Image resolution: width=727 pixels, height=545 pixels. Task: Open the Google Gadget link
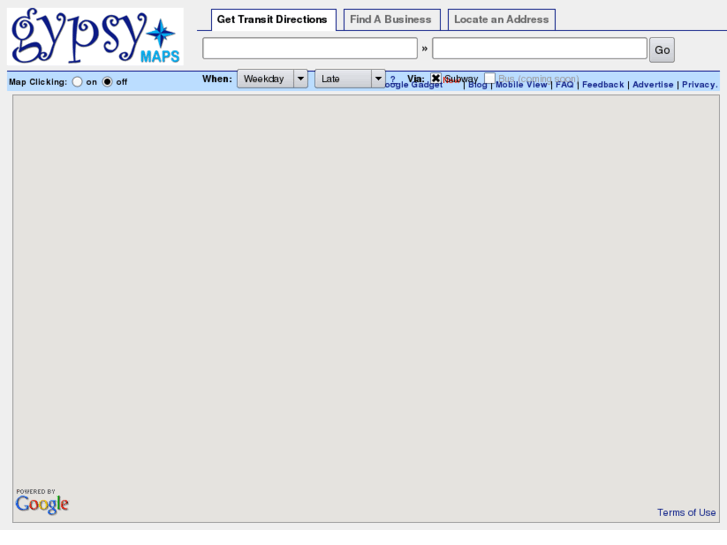point(414,85)
